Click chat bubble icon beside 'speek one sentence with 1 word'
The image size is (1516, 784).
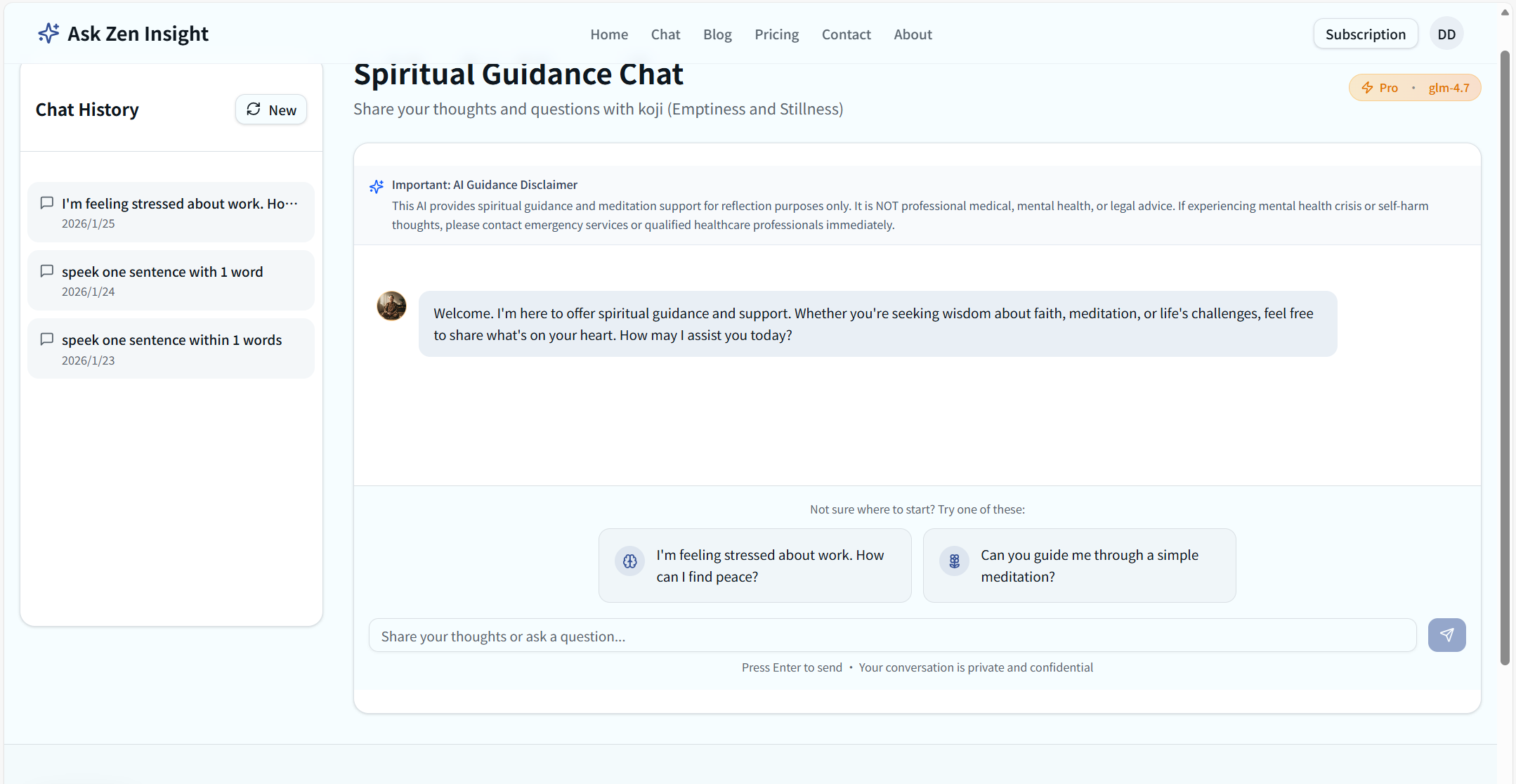tap(47, 271)
